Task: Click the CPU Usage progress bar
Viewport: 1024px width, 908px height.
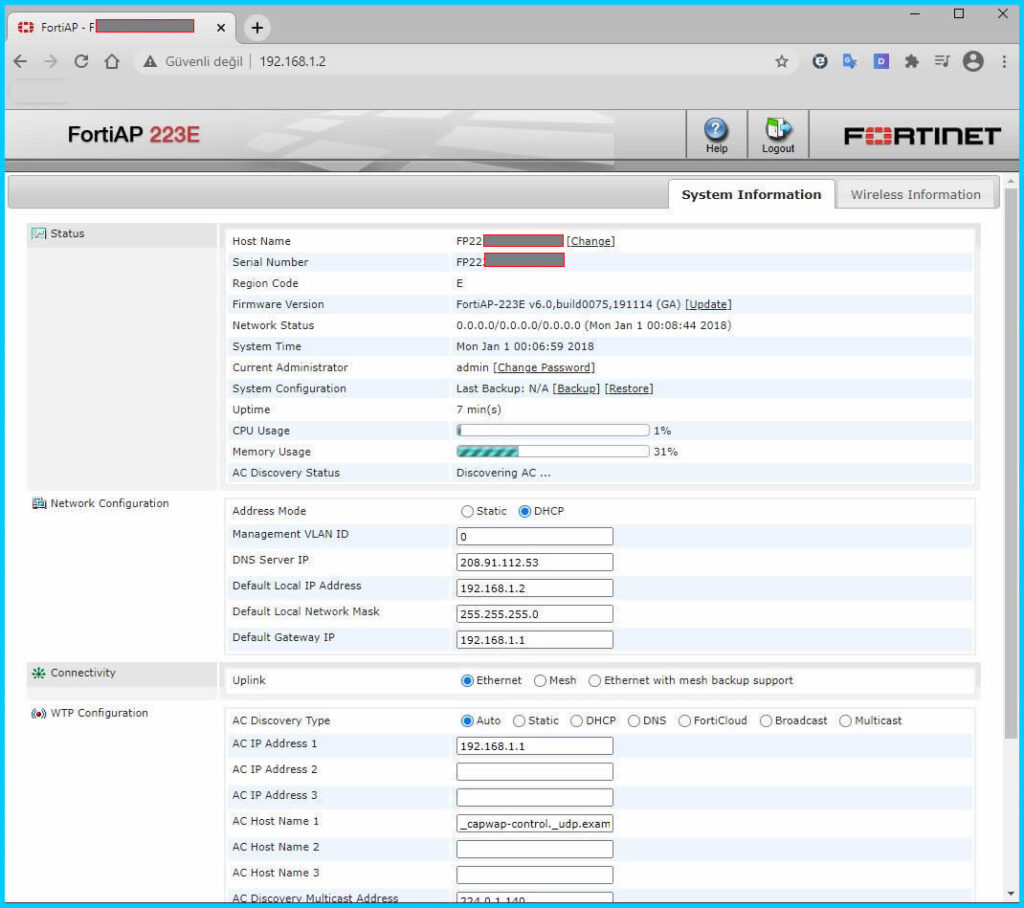Action: [552, 430]
